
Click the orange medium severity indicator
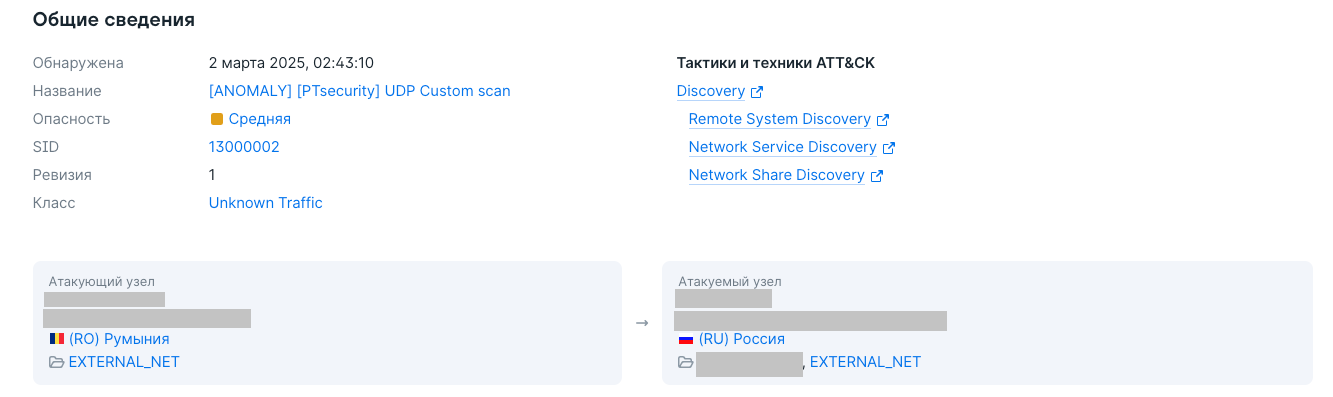[x=217, y=119]
